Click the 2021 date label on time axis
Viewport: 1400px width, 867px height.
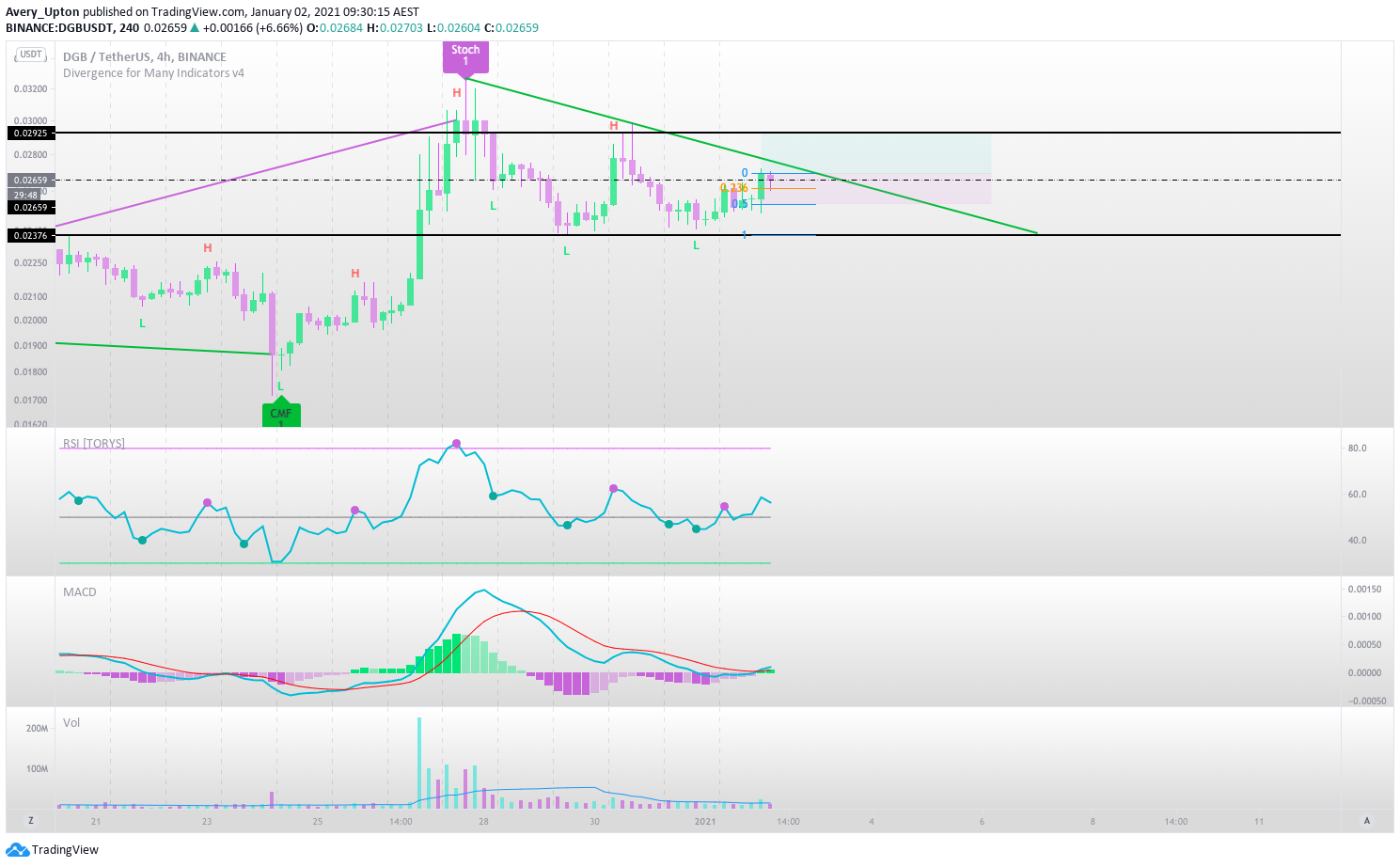[705, 821]
